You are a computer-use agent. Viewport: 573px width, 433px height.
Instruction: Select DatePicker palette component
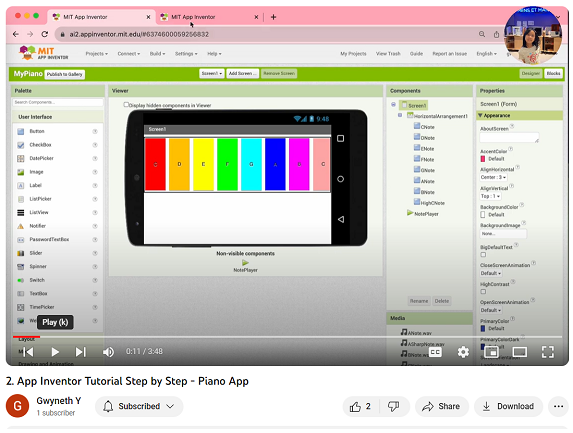(41, 158)
